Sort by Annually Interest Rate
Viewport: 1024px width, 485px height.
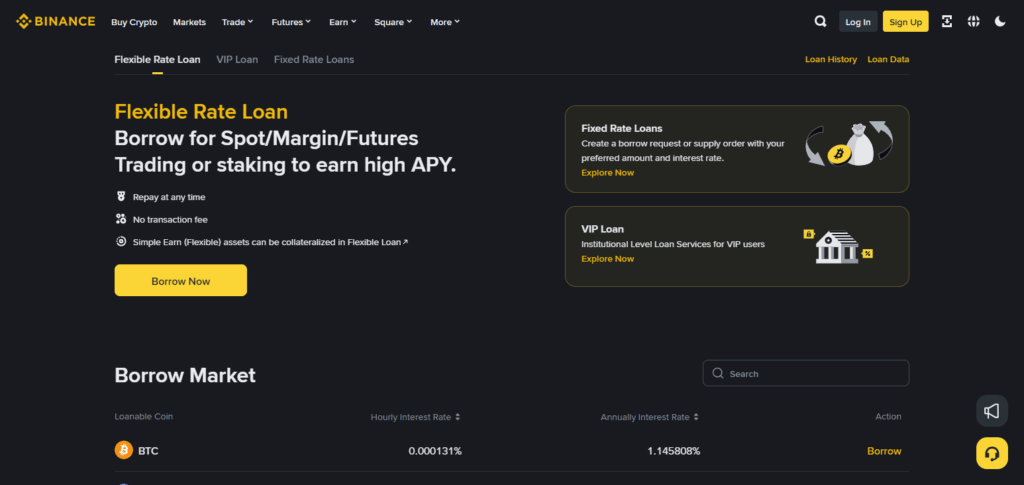[x=650, y=416]
